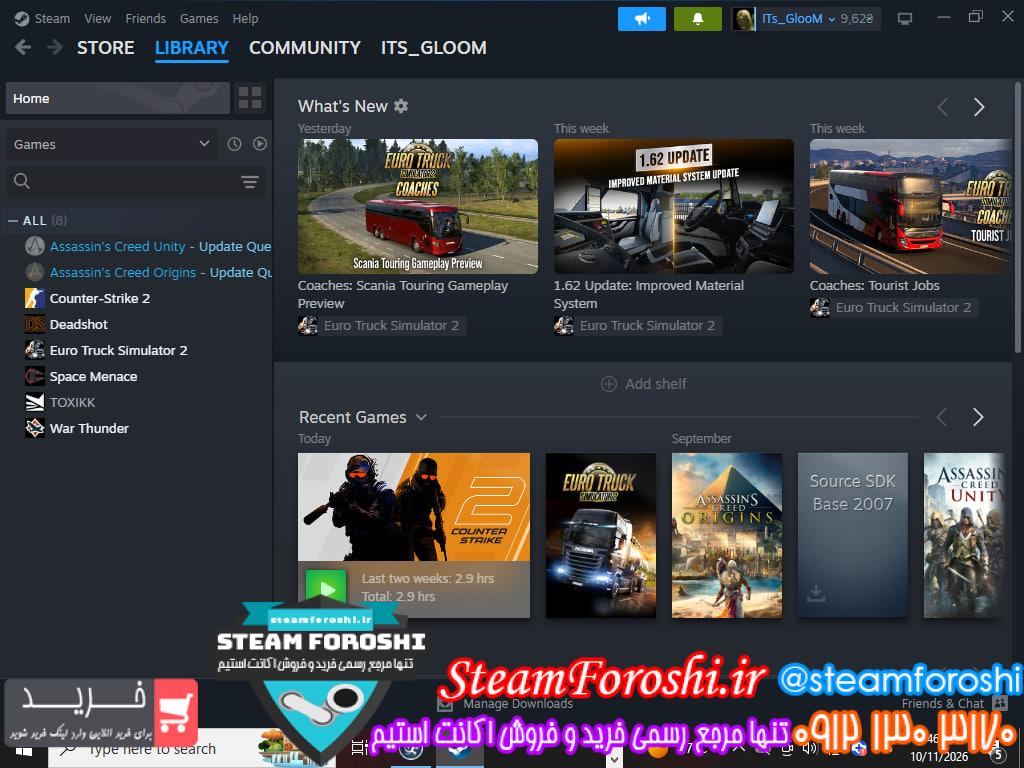Open What's New settings gear

(401, 106)
